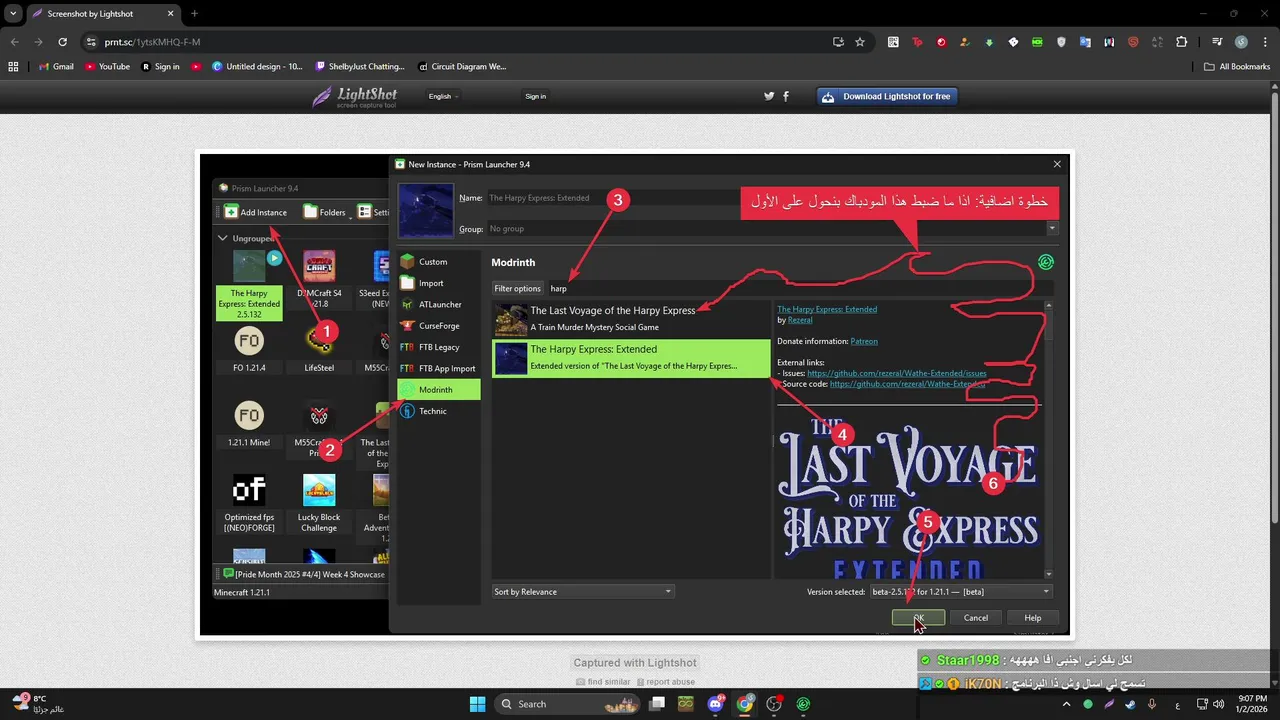Open the Chrome profile avatar

pyautogui.click(x=1241, y=42)
